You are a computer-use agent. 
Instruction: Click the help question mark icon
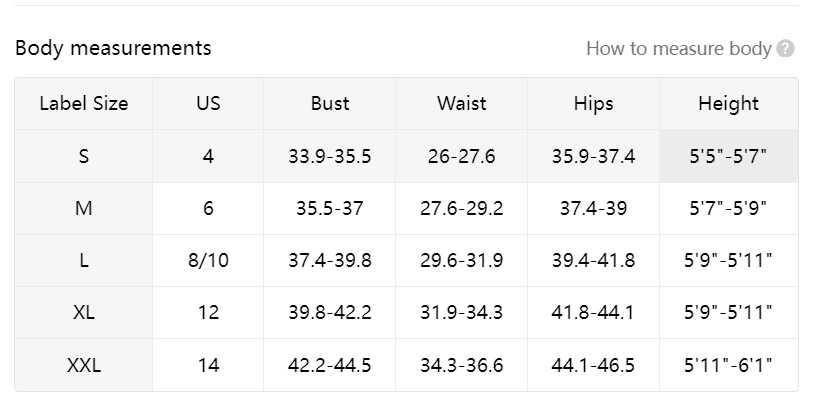click(786, 49)
